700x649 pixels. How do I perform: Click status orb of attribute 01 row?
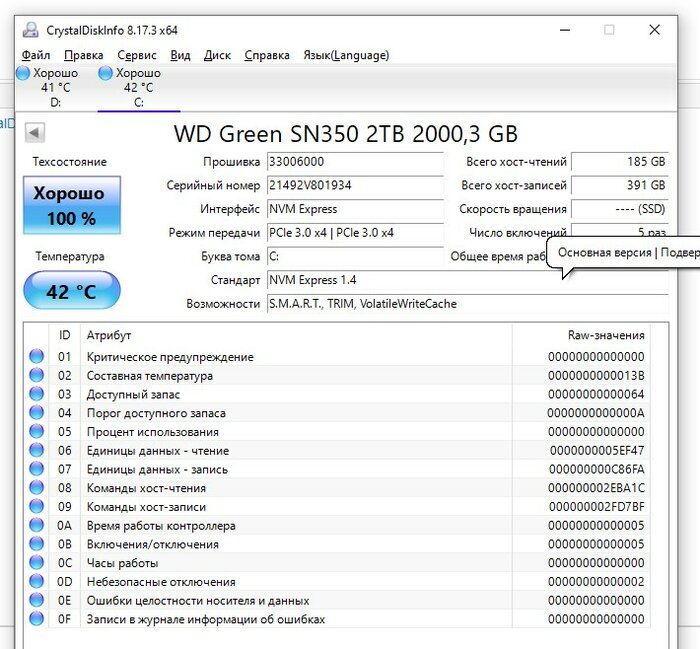37,356
